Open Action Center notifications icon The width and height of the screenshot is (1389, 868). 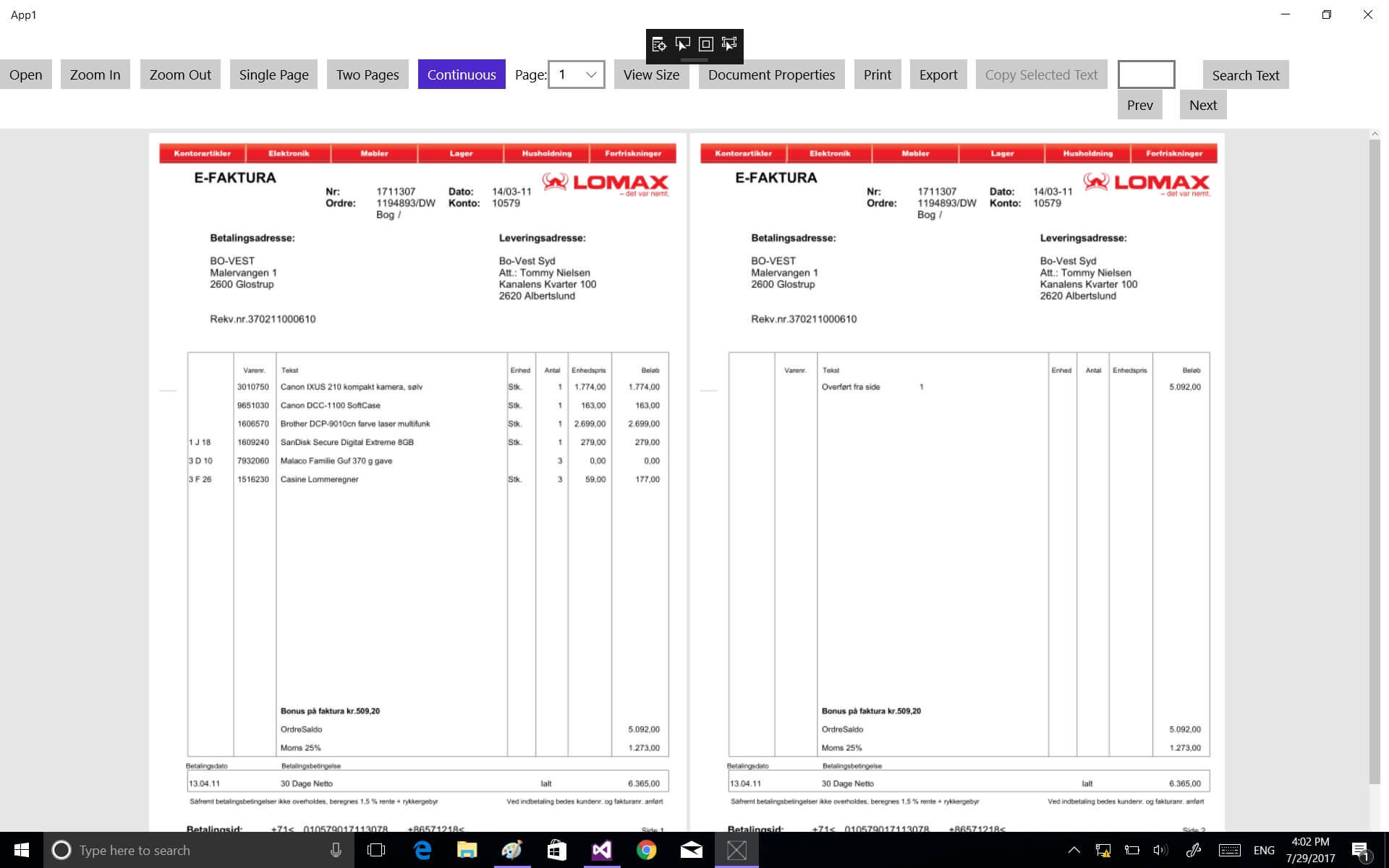(x=1361, y=850)
